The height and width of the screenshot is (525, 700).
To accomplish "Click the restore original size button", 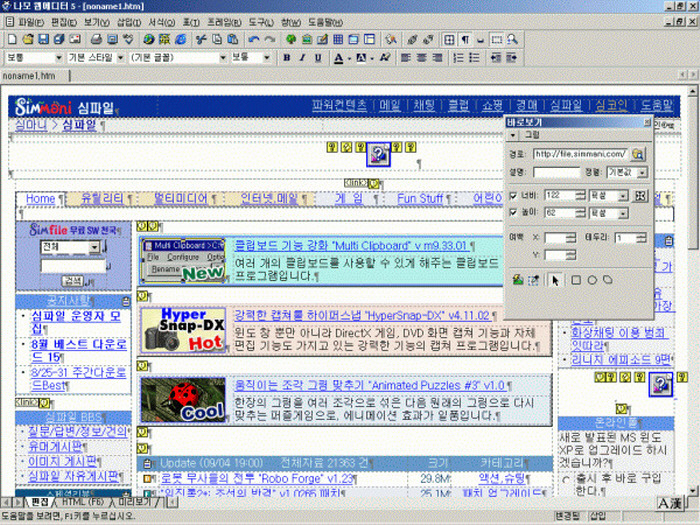I will tap(640, 196).
